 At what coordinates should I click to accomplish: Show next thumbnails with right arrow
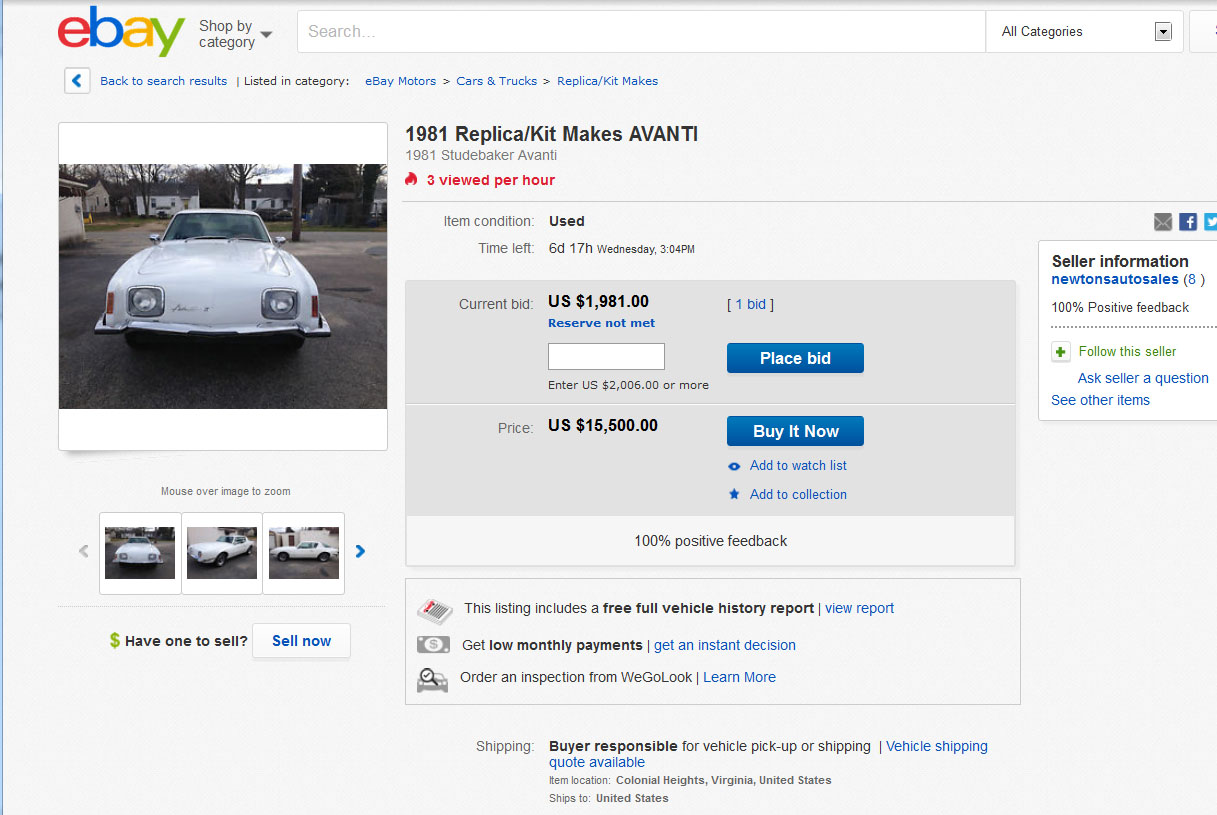pos(360,551)
